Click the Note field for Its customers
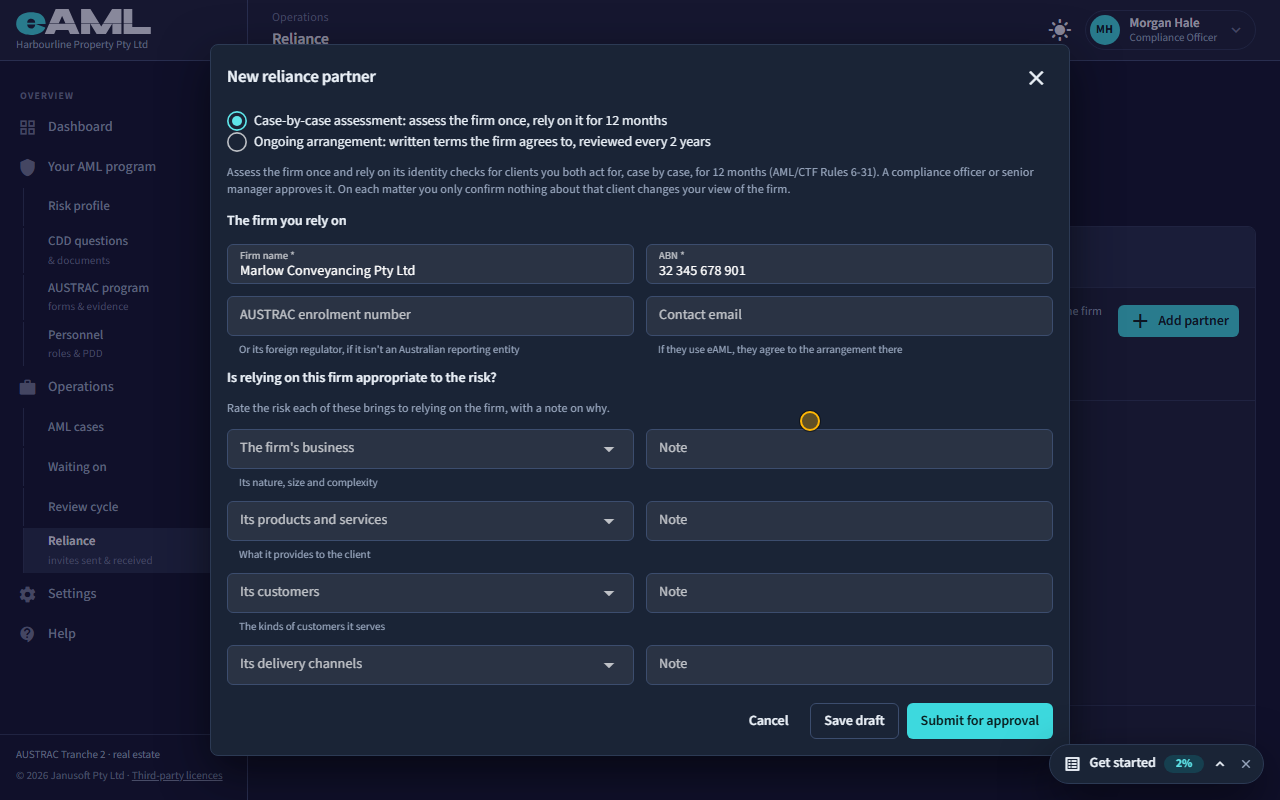The height and width of the screenshot is (800, 1280). click(x=849, y=593)
